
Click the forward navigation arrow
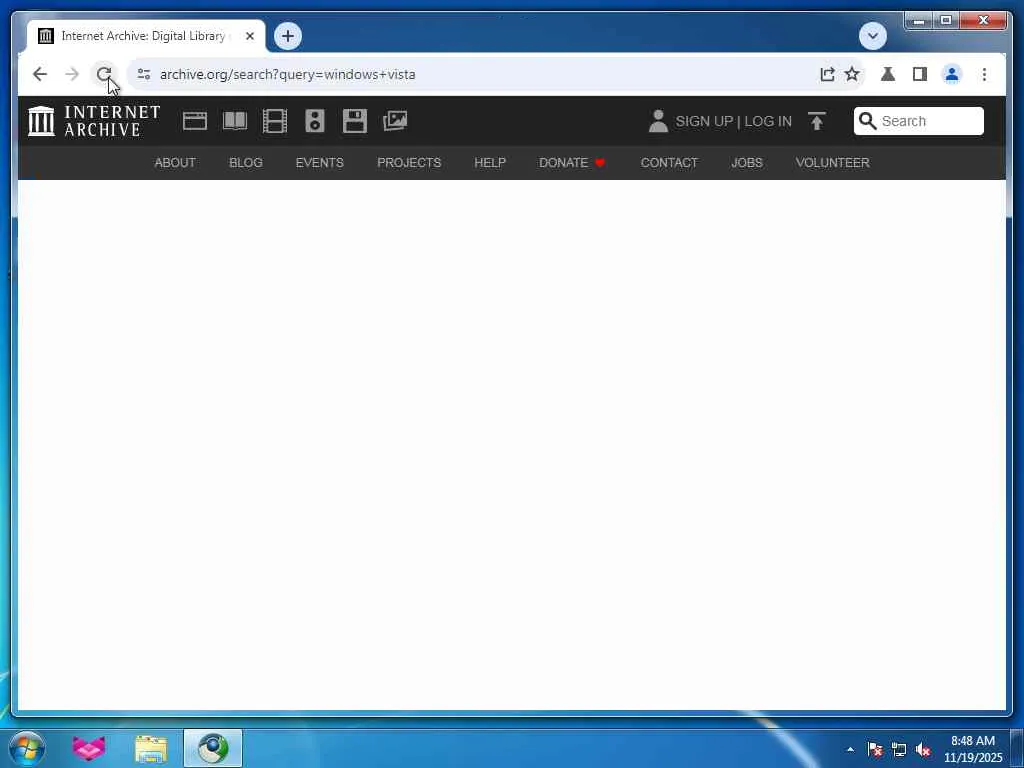[72, 74]
